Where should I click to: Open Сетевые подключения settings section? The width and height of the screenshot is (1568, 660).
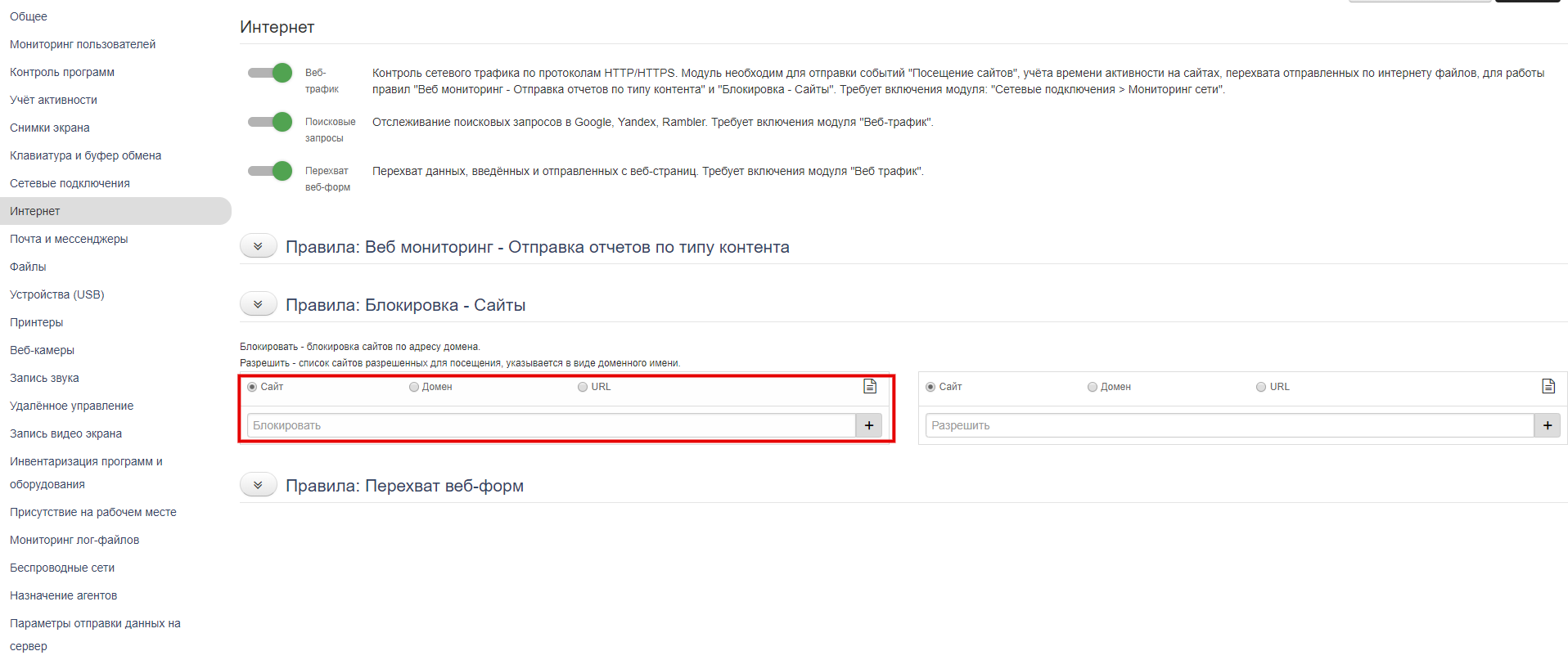click(70, 183)
